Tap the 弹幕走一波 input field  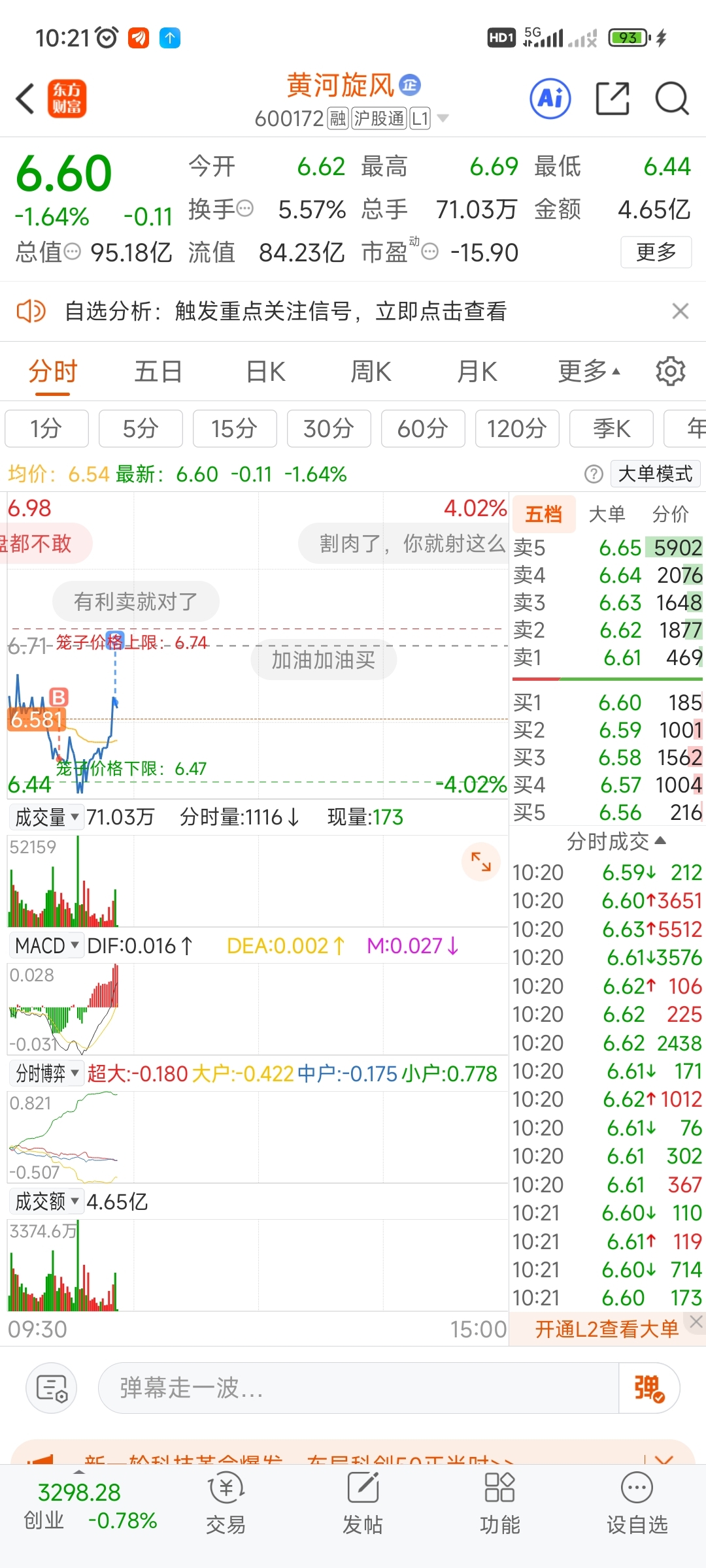[358, 1388]
